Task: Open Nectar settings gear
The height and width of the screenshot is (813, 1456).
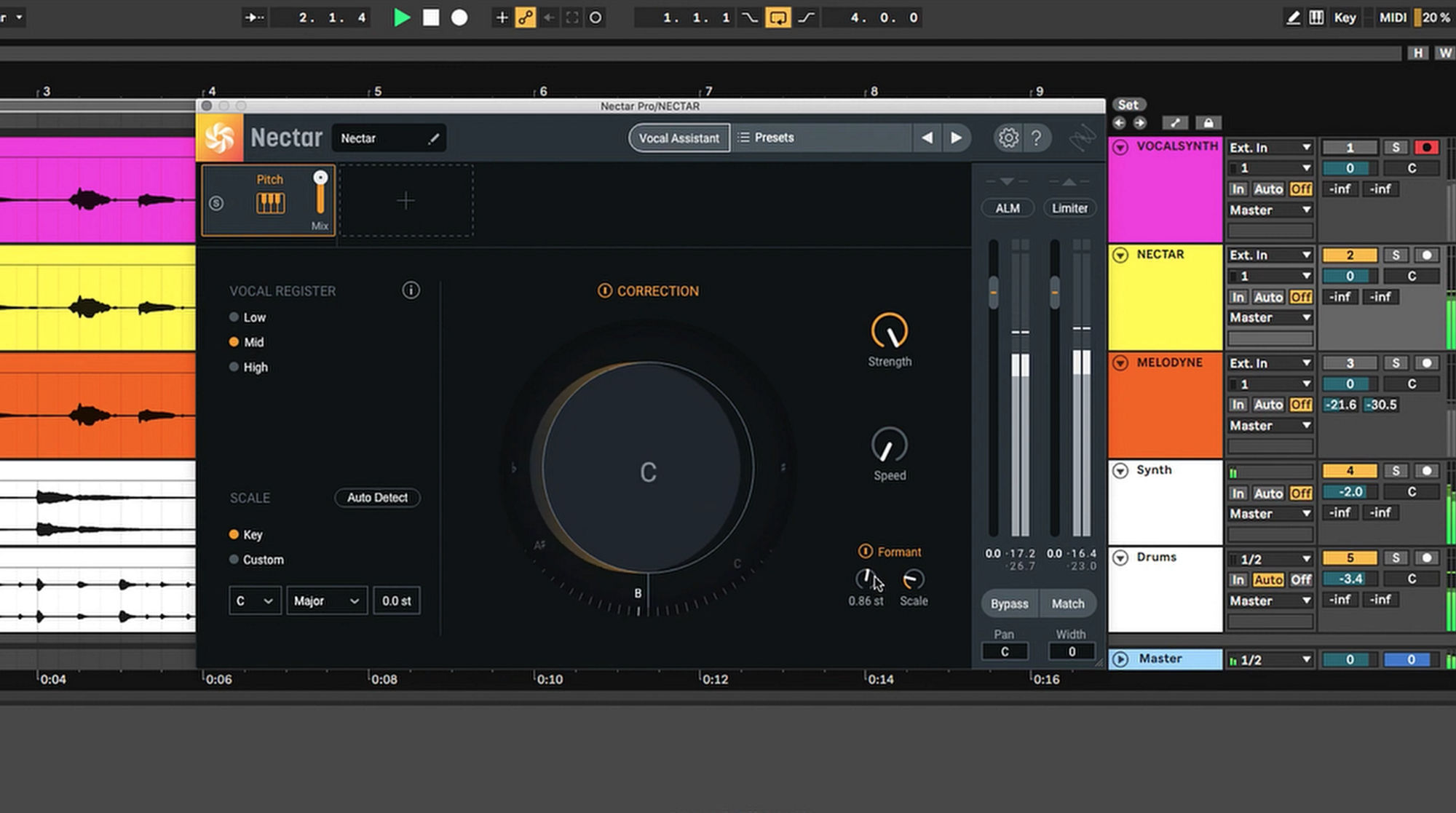Action: point(1008,138)
